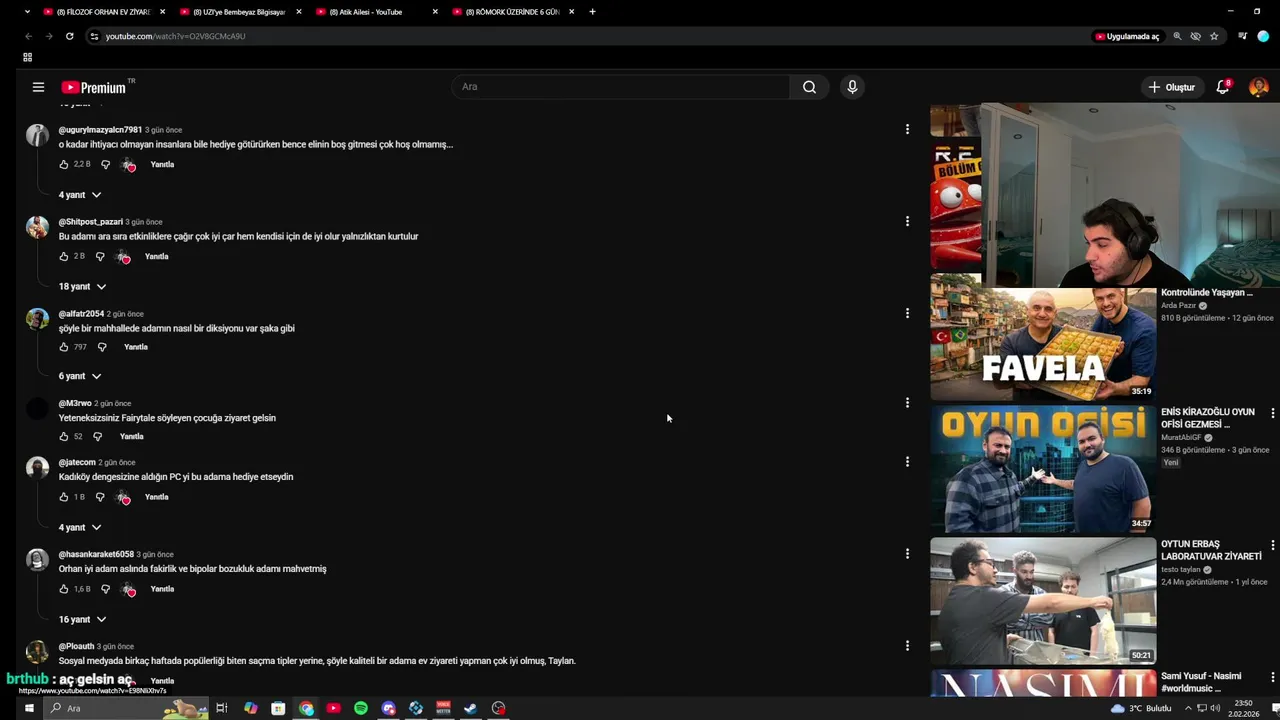Viewport: 1280px width, 720px height.
Task: Open the browser zoom magnifier icon
Action: [x=1177, y=36]
